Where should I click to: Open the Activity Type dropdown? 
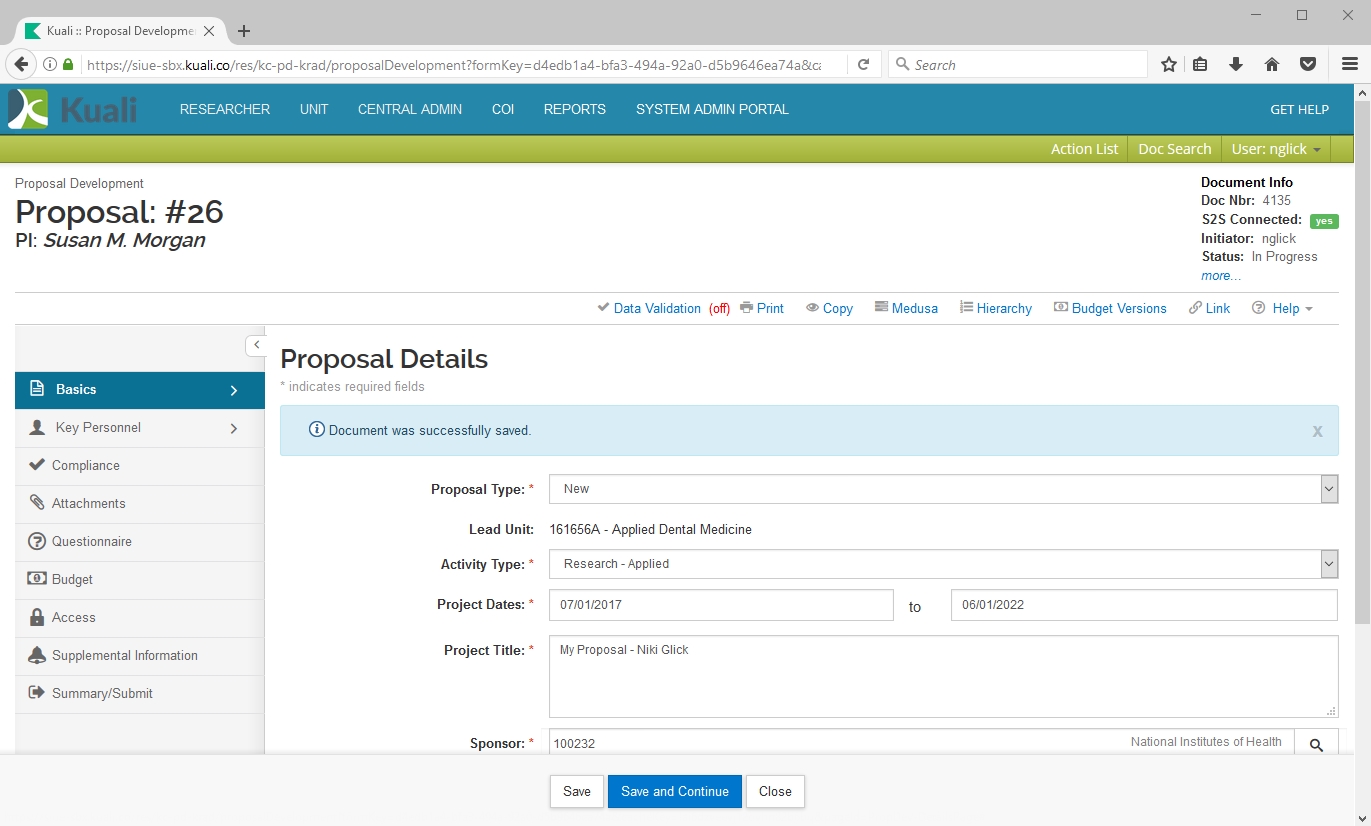[942, 564]
